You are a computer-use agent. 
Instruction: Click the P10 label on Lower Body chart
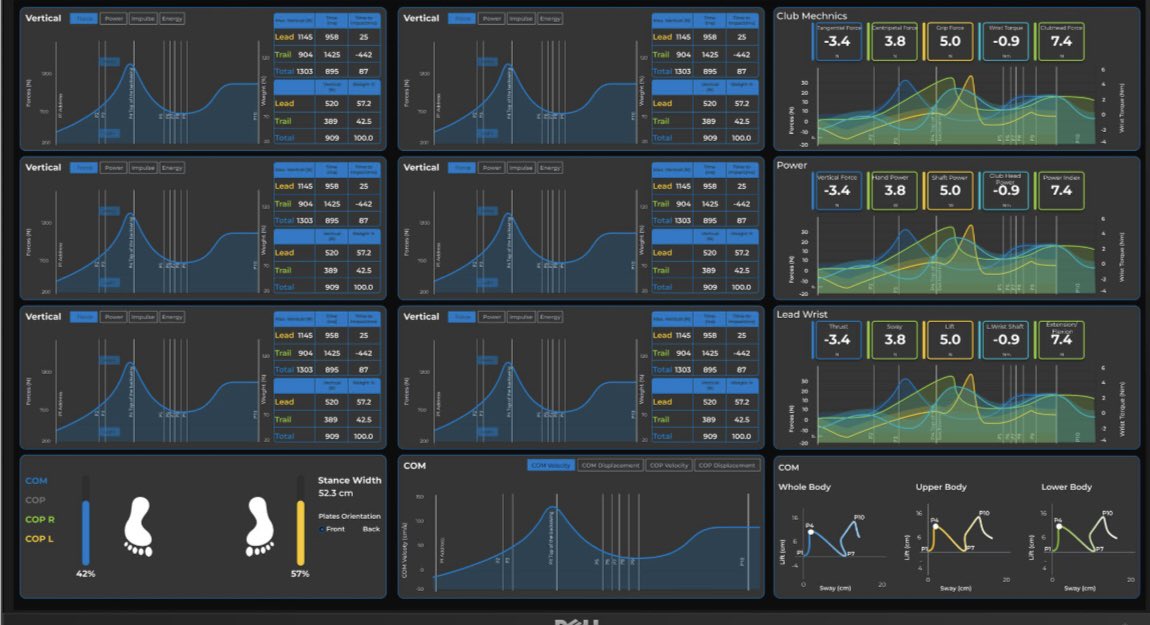coord(1107,513)
